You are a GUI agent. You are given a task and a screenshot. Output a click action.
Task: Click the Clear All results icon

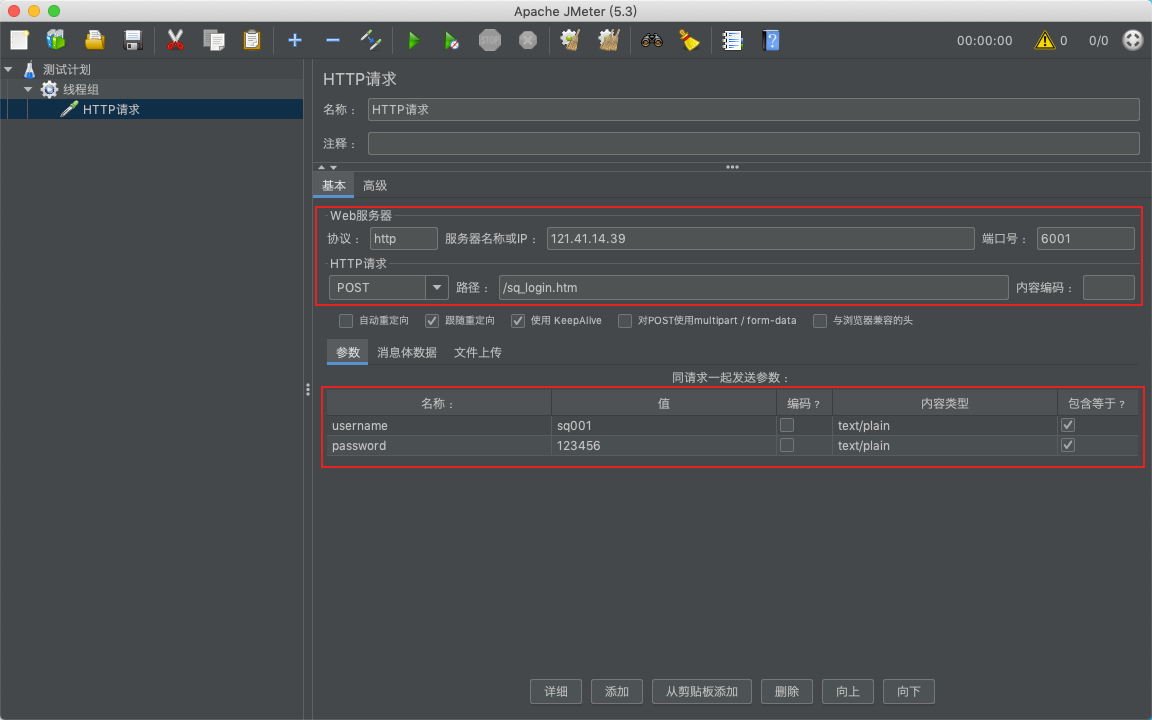pyautogui.click(x=608, y=40)
